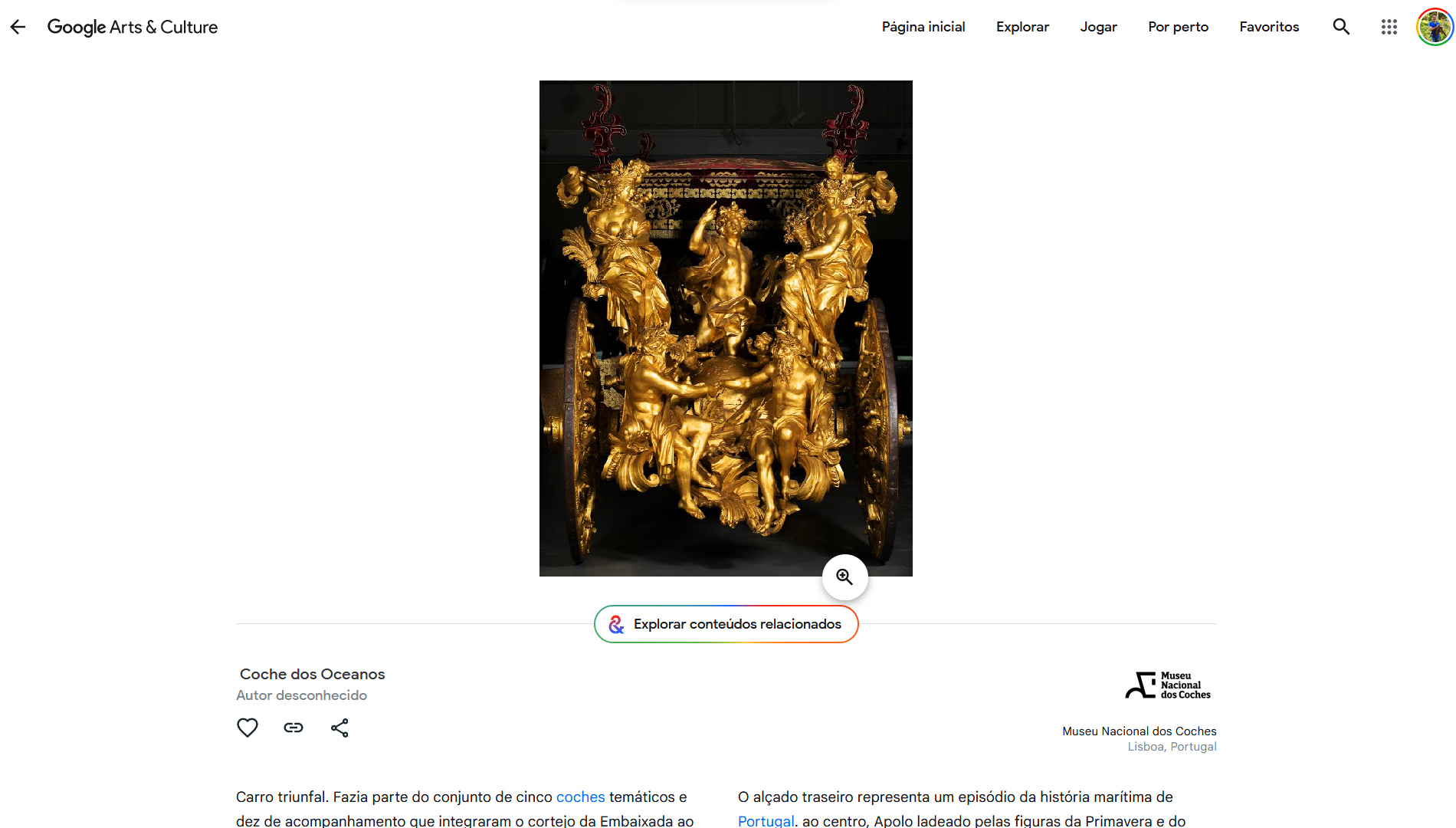Viewport: 1456px width, 828px height.
Task: Open the Jogar menu item
Action: coord(1098,27)
